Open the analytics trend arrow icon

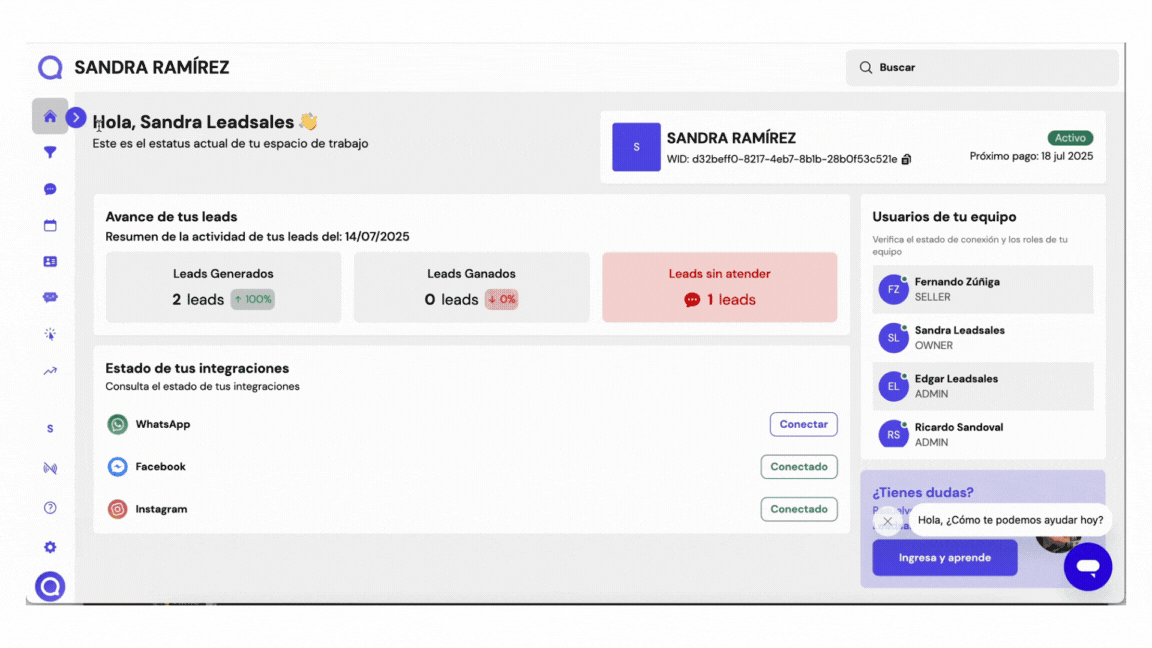[x=50, y=371]
